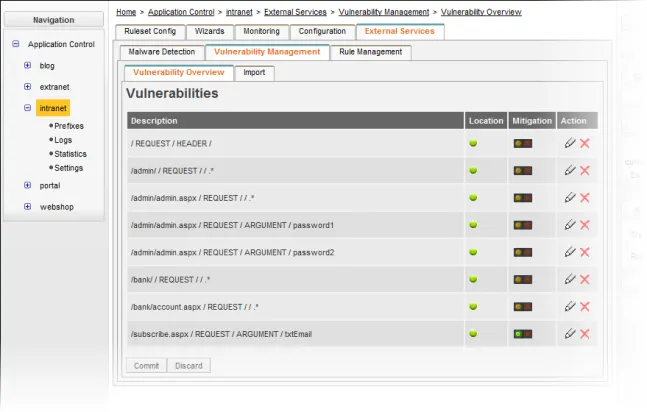Image resolution: width=647 pixels, height=412 pixels.
Task: Edit the /subscribe.aspx txtEmail vulnerability
Action: click(x=570, y=334)
